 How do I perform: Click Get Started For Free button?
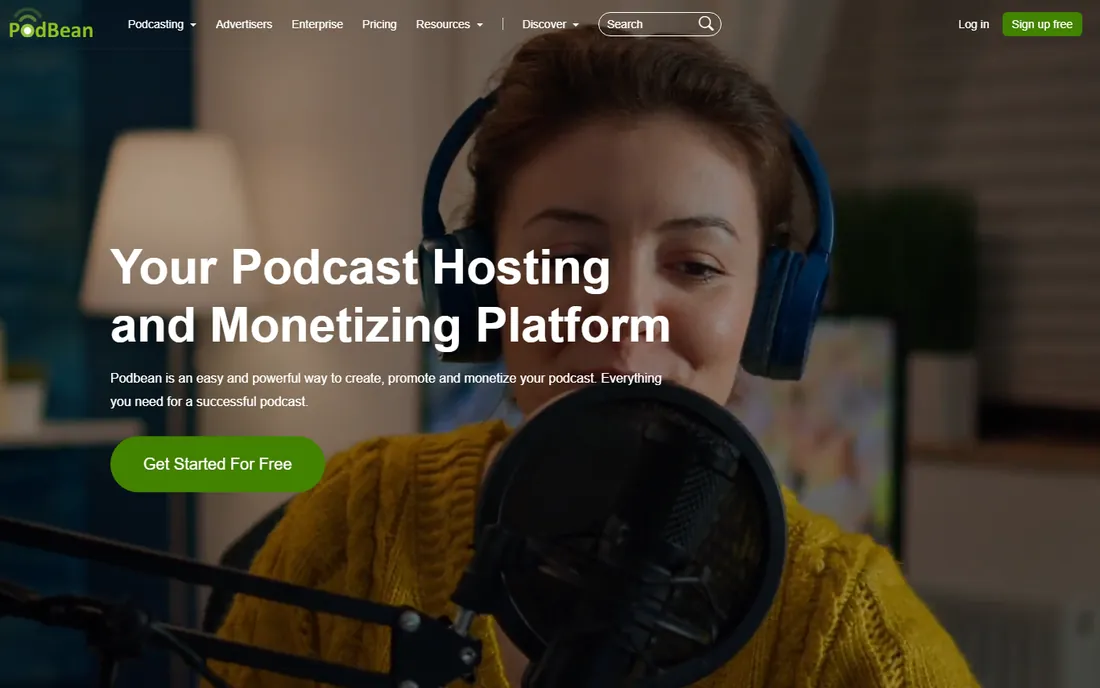click(217, 464)
